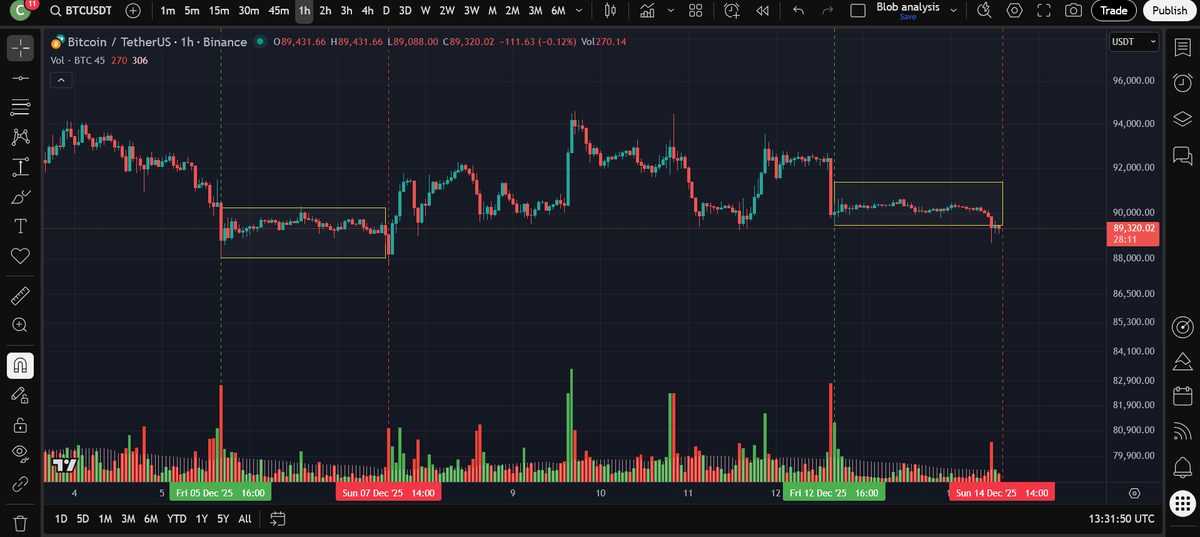Open the heart icons menu
Screen dimensions: 1200x537
point(20,256)
